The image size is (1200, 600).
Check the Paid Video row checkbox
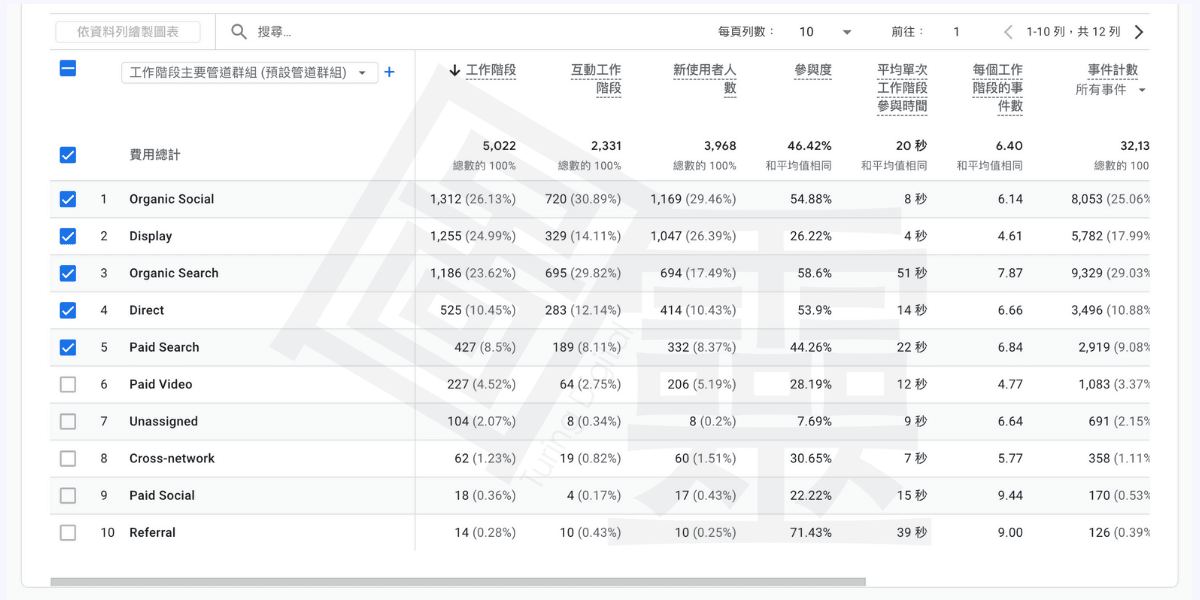68,384
